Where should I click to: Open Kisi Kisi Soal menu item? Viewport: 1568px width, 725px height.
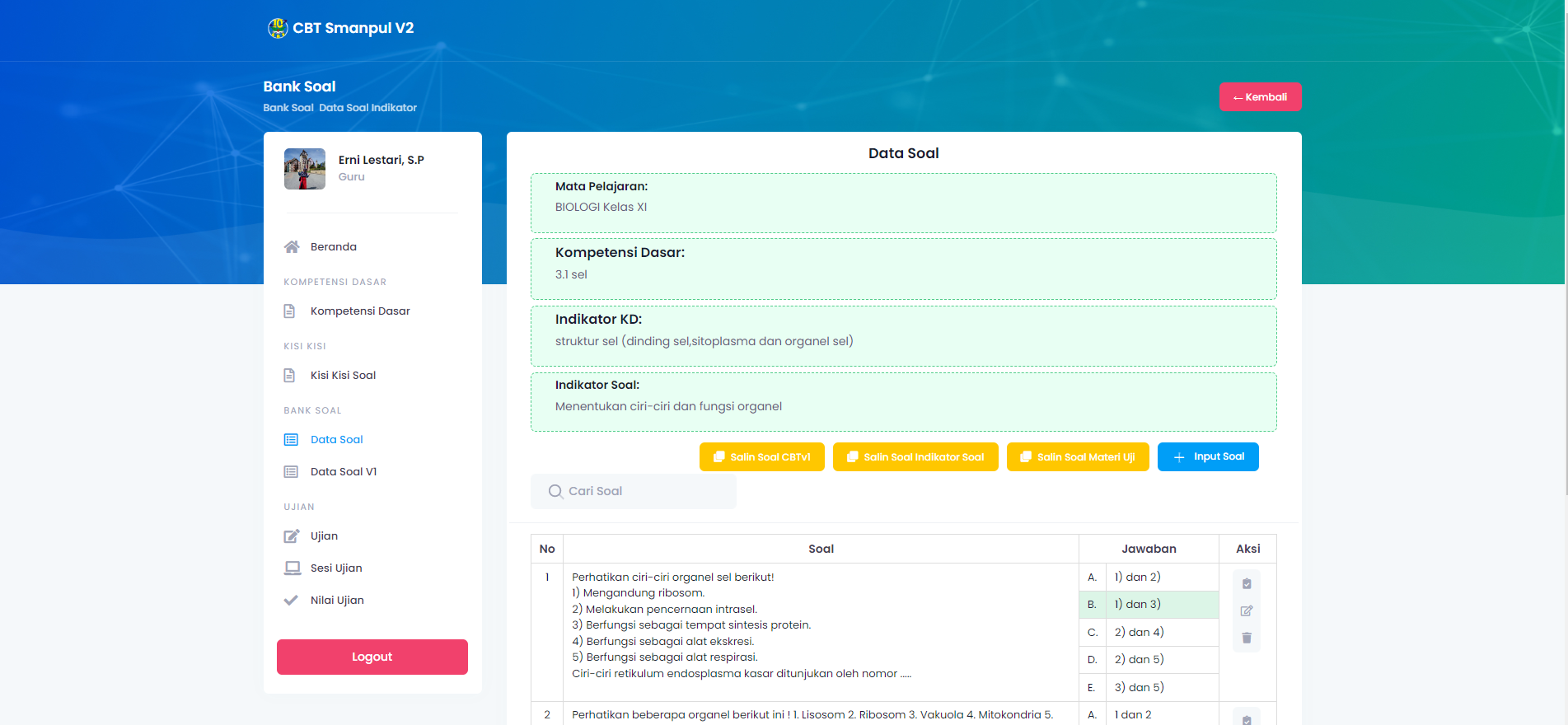tap(343, 376)
